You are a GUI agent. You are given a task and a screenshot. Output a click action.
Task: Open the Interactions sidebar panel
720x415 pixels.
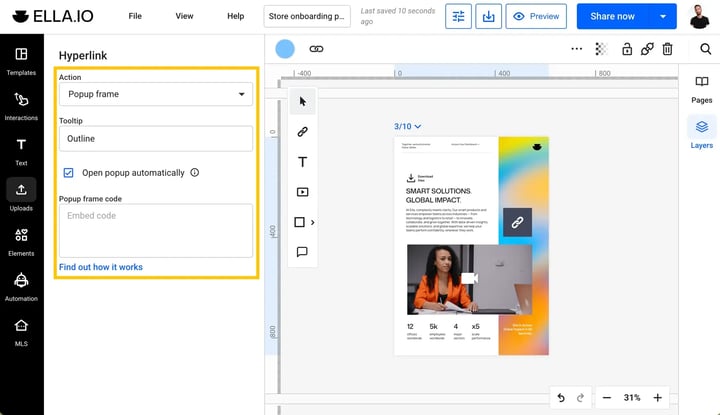(x=21, y=107)
